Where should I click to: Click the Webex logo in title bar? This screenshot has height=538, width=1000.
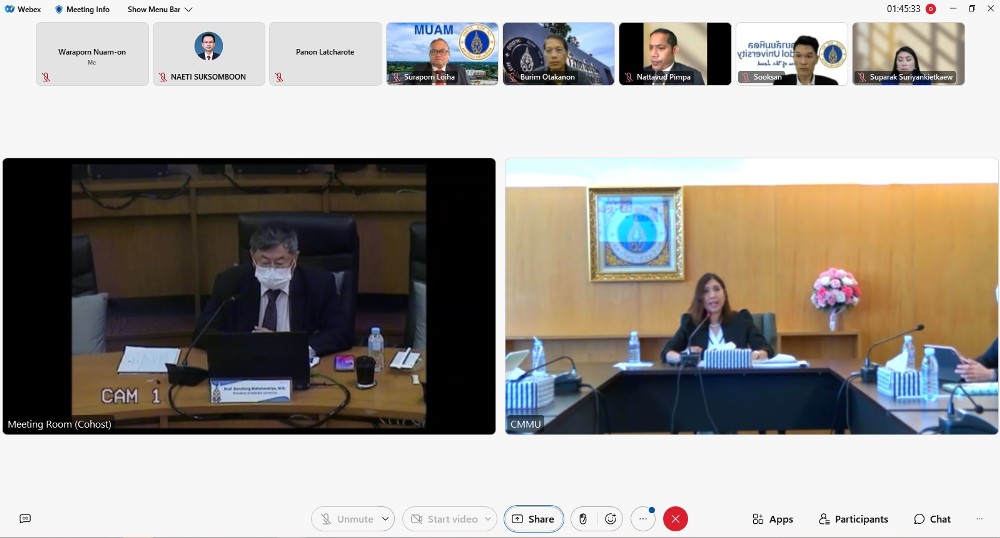(x=10, y=9)
